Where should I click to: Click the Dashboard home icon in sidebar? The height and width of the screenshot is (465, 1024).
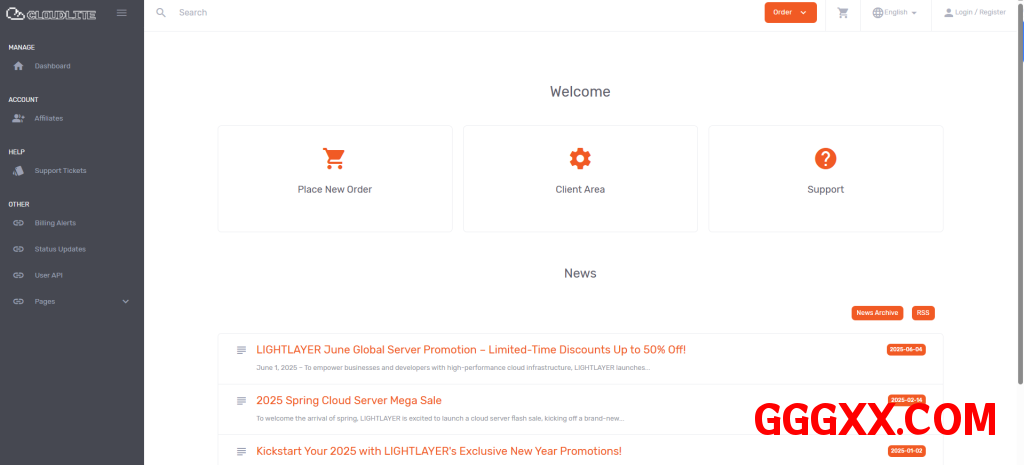click(18, 66)
